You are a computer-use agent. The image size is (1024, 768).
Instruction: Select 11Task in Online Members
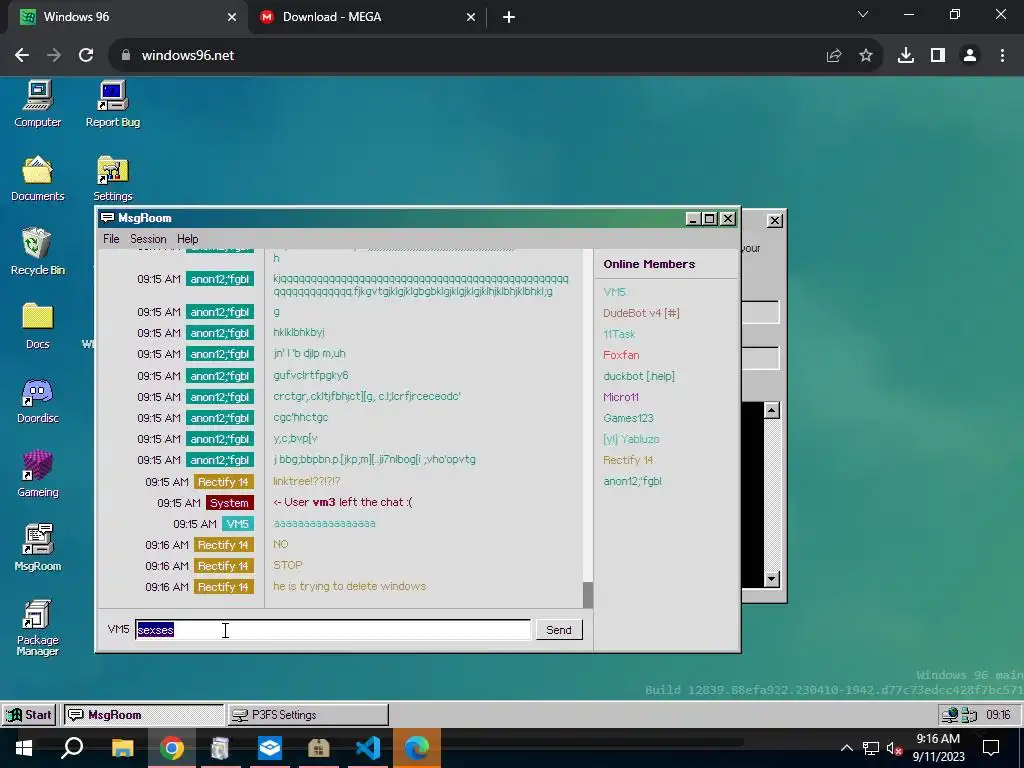619,334
